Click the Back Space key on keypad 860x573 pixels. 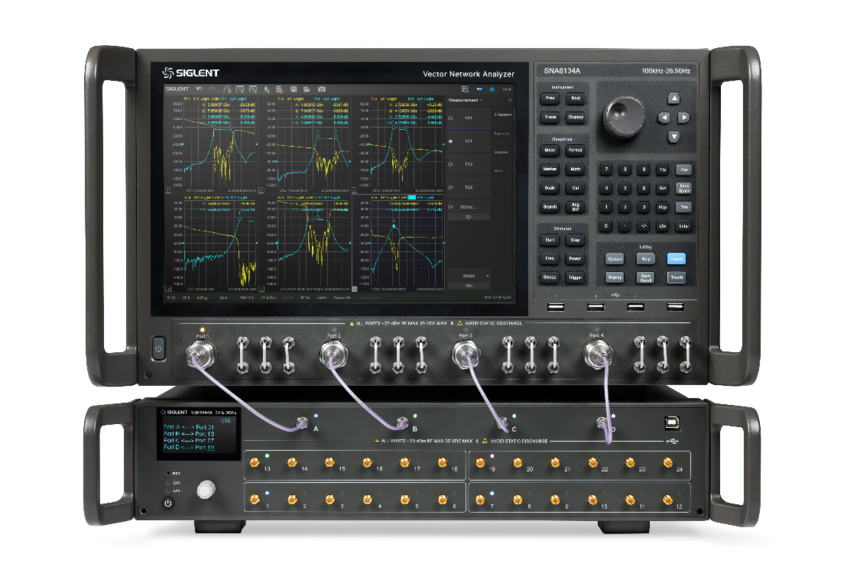pyautogui.click(x=684, y=188)
